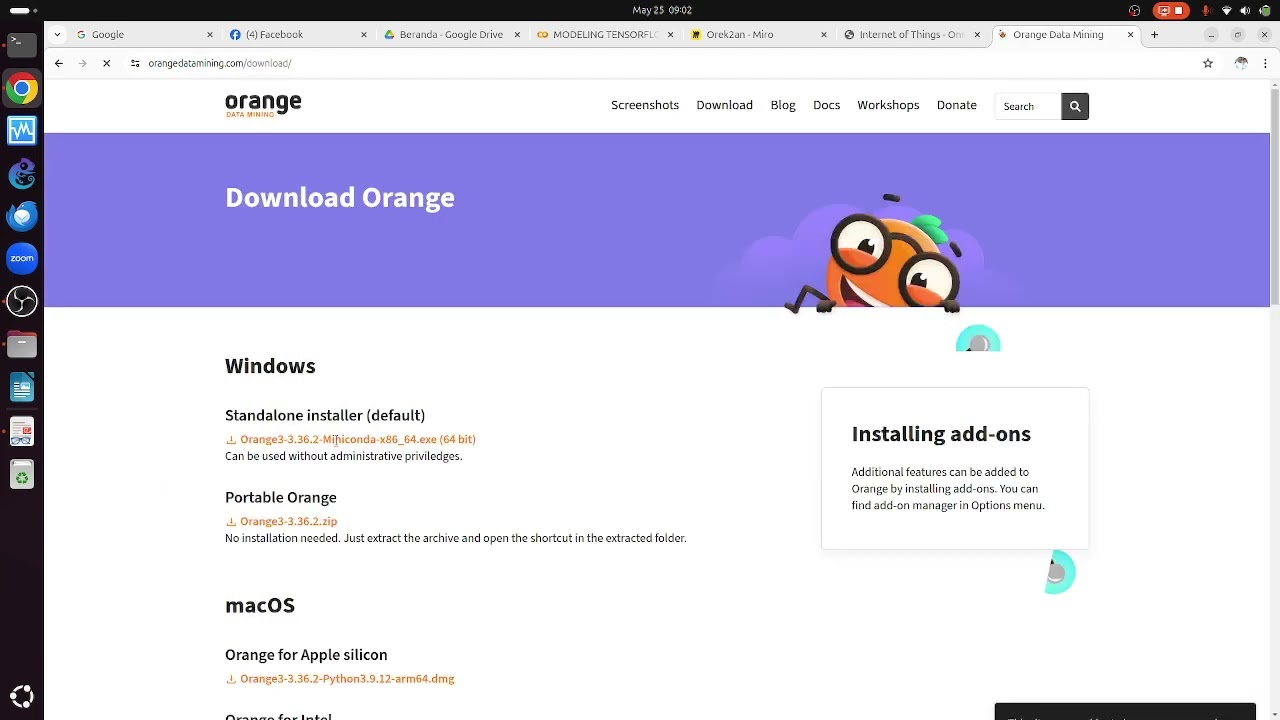The height and width of the screenshot is (720, 1280).
Task: Open Chrome profile avatar menu
Action: click(x=1241, y=63)
